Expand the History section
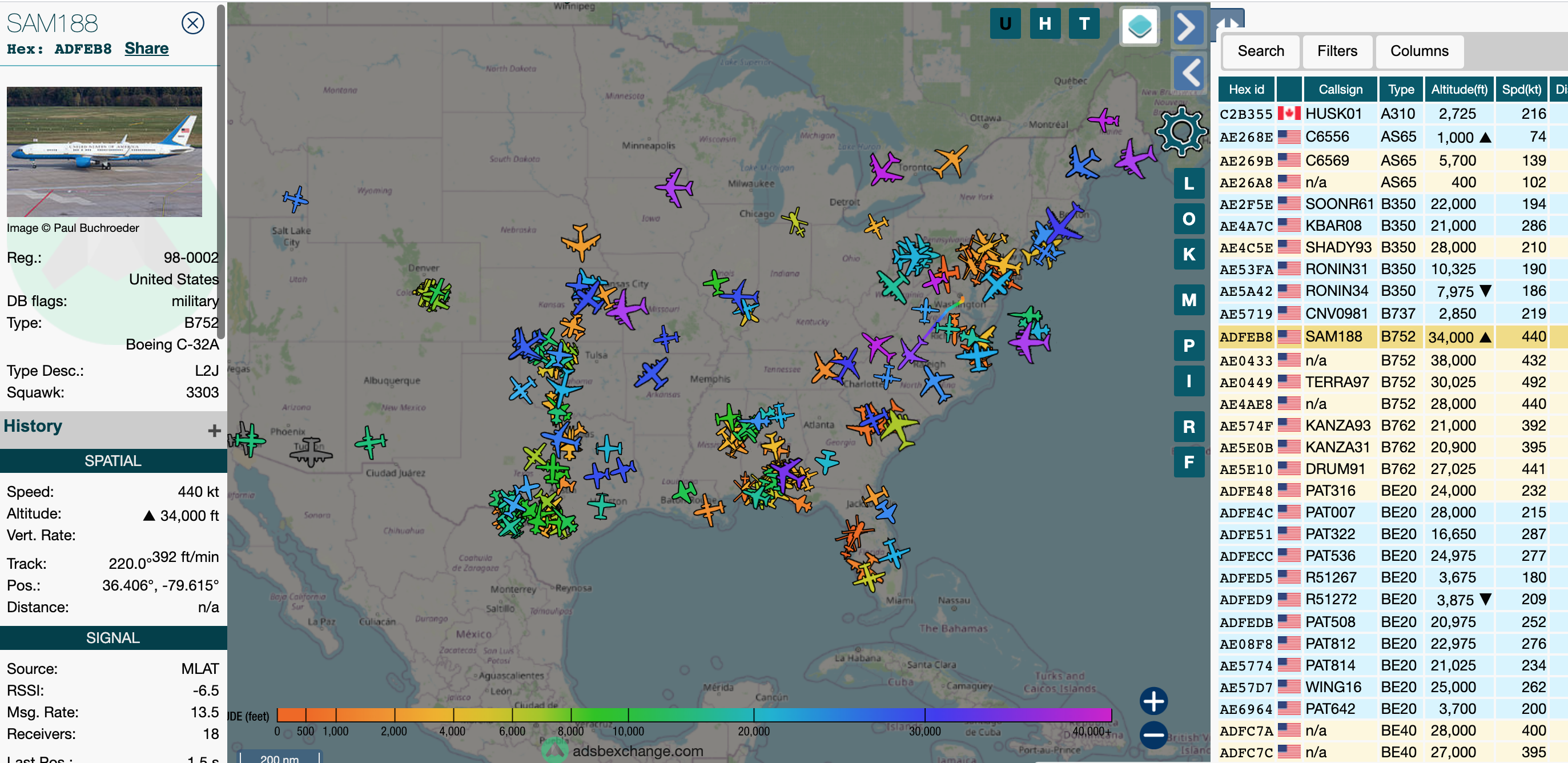Image resolution: width=1568 pixels, height=763 pixels. pyautogui.click(x=214, y=431)
